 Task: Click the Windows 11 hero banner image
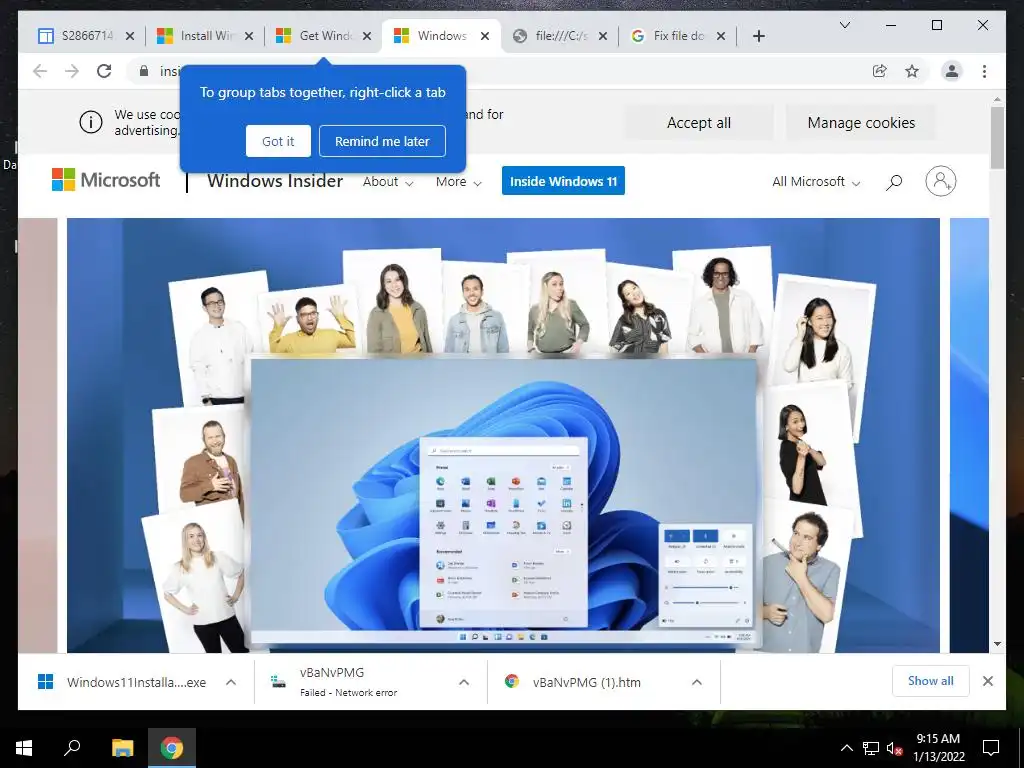tap(503, 435)
